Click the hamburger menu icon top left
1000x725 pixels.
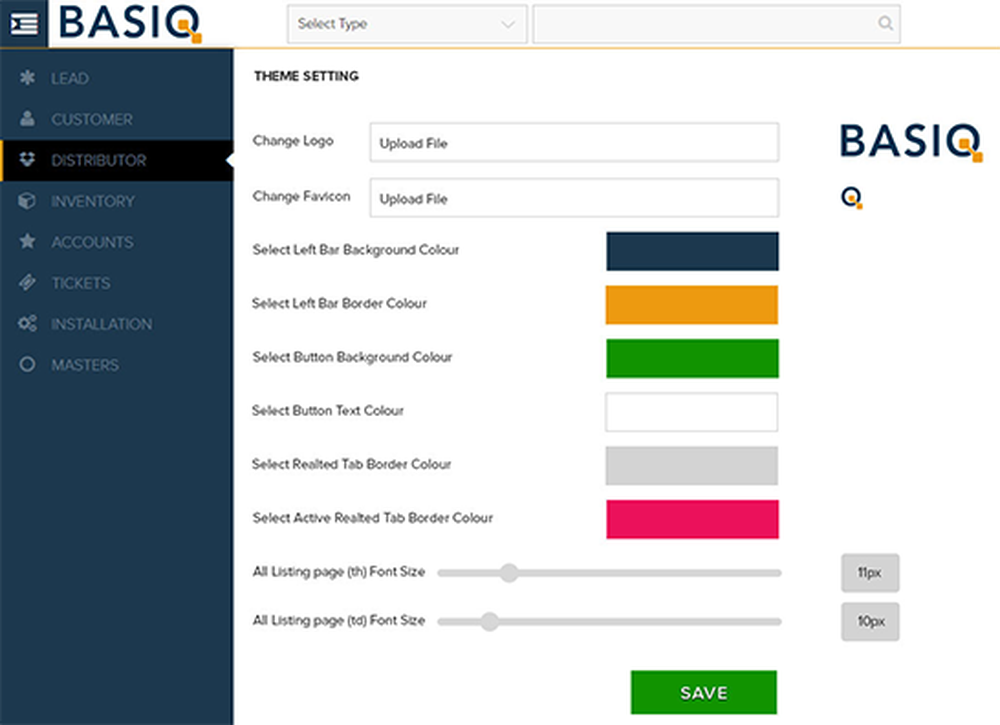point(25,22)
